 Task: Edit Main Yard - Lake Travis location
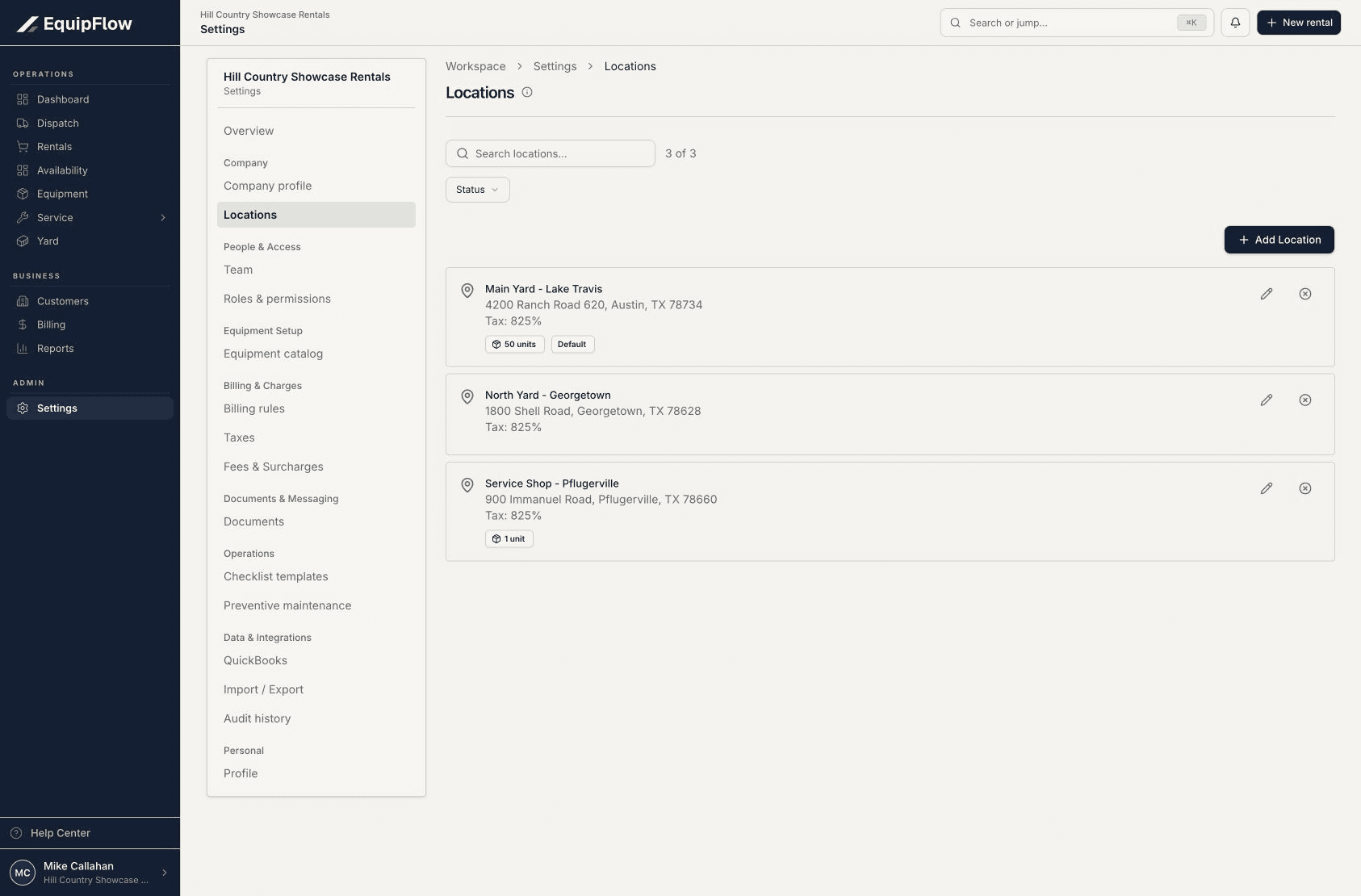pos(1267,294)
